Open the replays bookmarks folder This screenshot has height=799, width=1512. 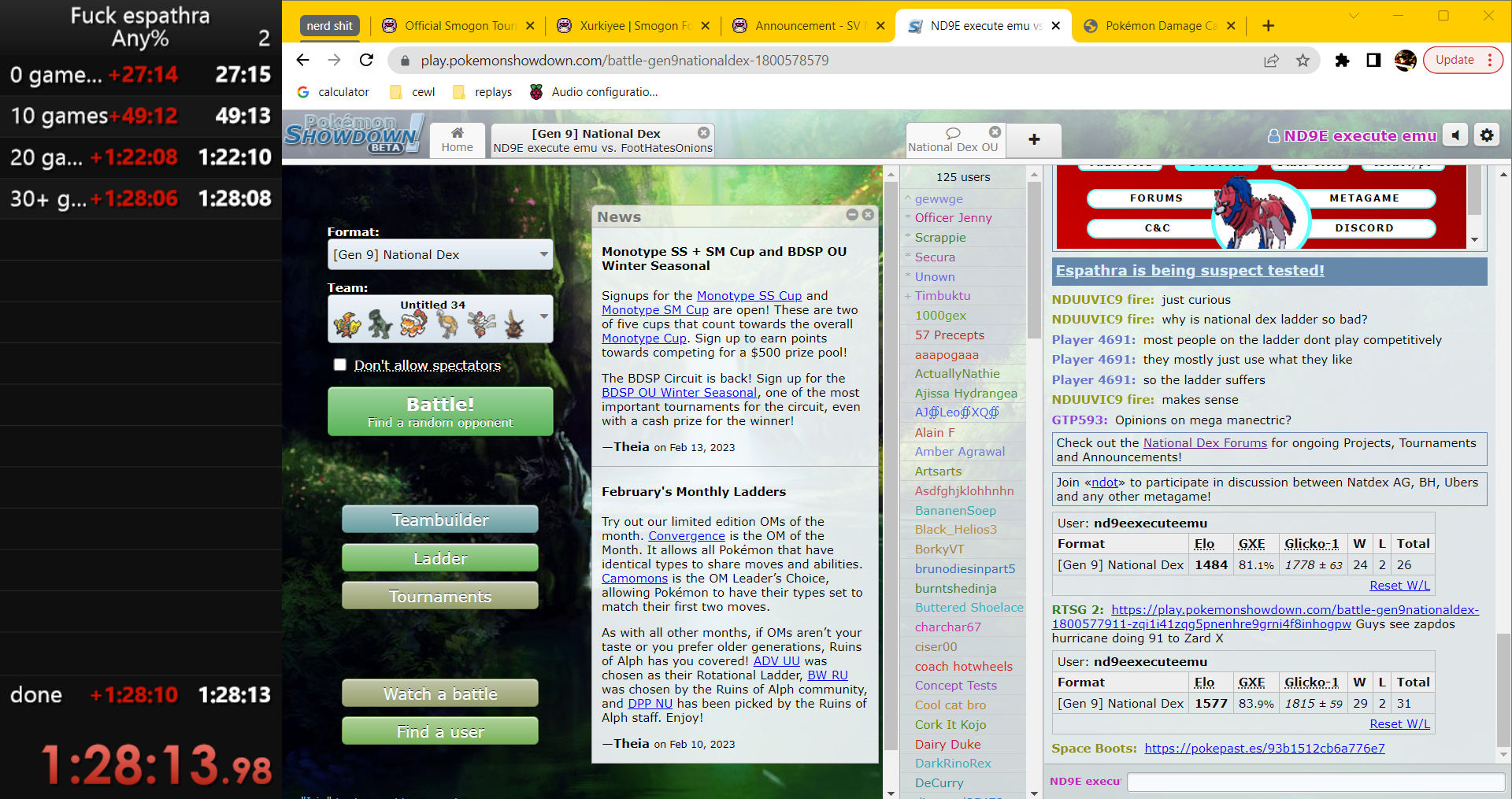coord(483,92)
